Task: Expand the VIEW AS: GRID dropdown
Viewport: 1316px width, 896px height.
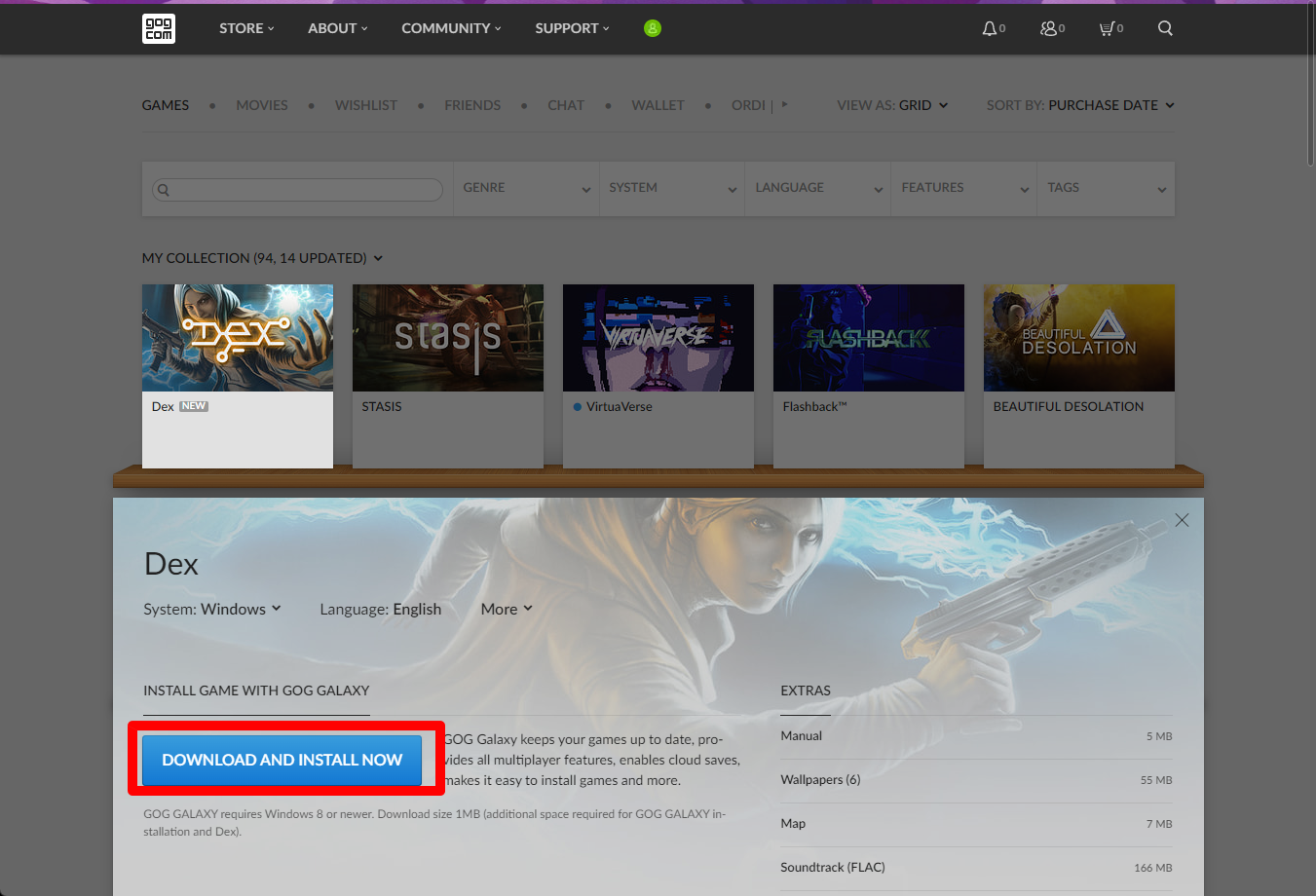Action: pyautogui.click(x=892, y=105)
